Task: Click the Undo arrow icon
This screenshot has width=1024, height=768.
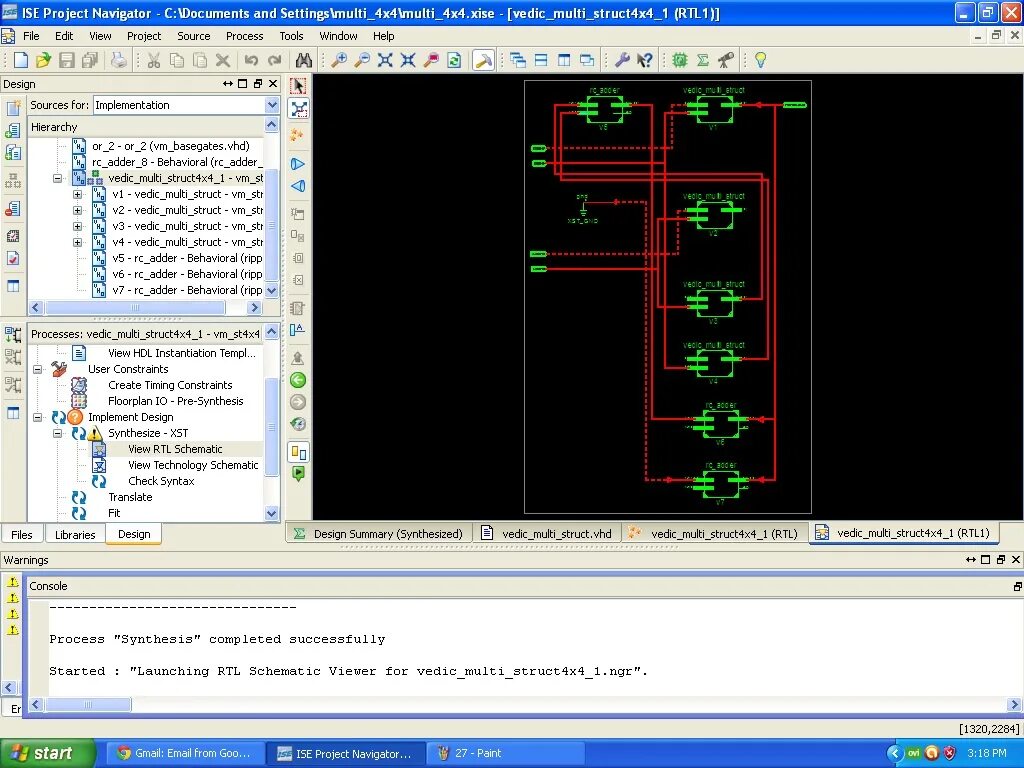Action: tap(251, 60)
